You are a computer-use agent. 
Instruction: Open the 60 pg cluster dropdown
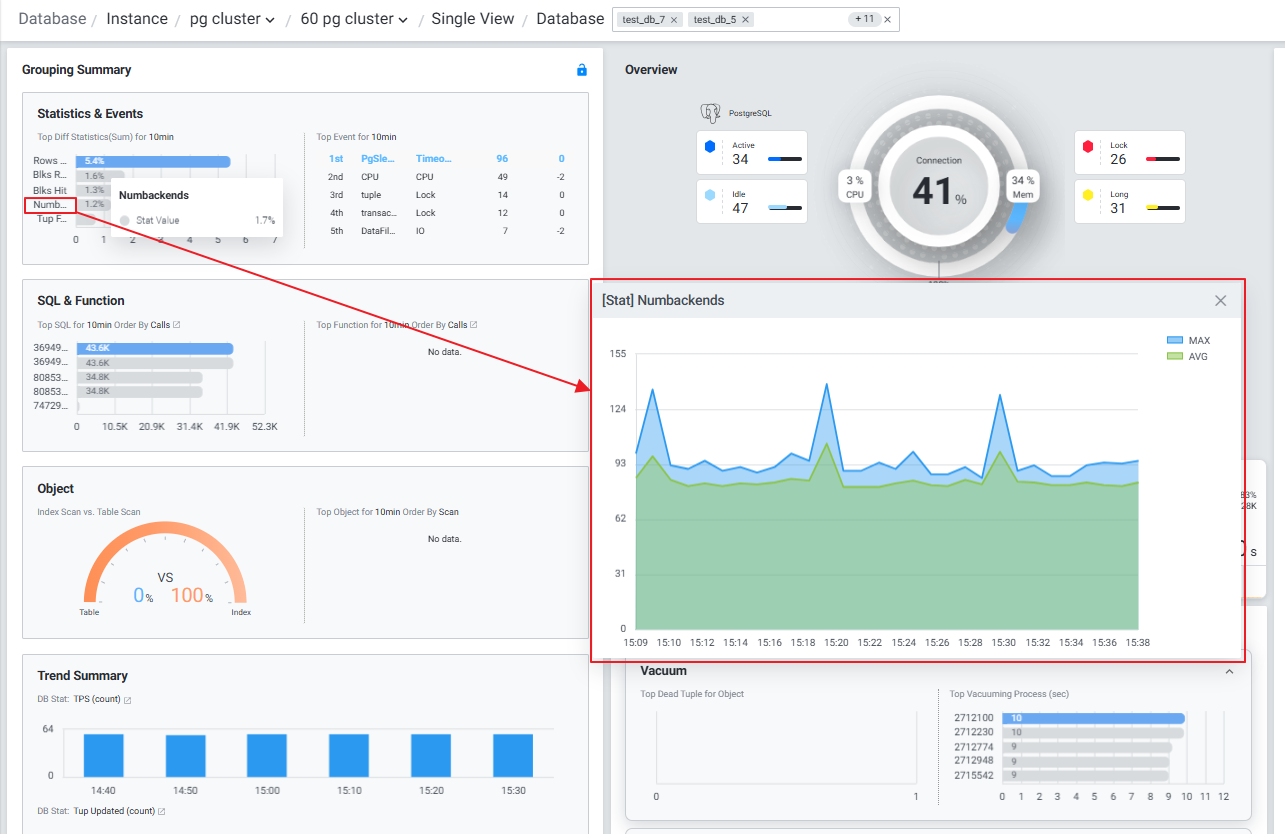(x=354, y=19)
